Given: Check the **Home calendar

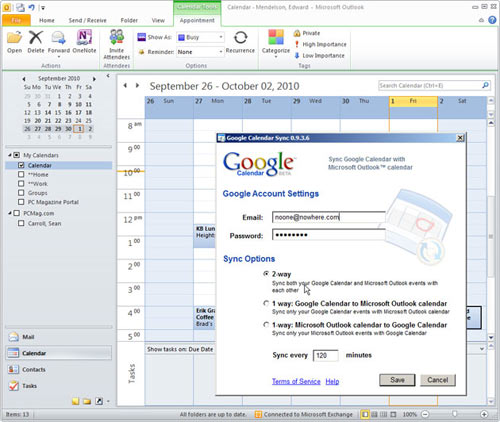Looking at the screenshot, I should (x=21, y=174).
